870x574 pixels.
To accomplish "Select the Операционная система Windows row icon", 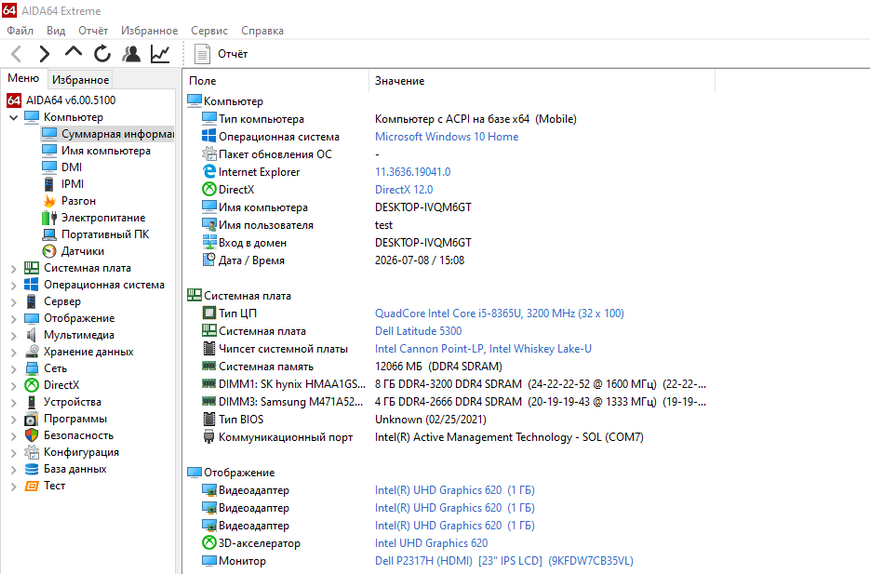I will pyautogui.click(x=209, y=136).
